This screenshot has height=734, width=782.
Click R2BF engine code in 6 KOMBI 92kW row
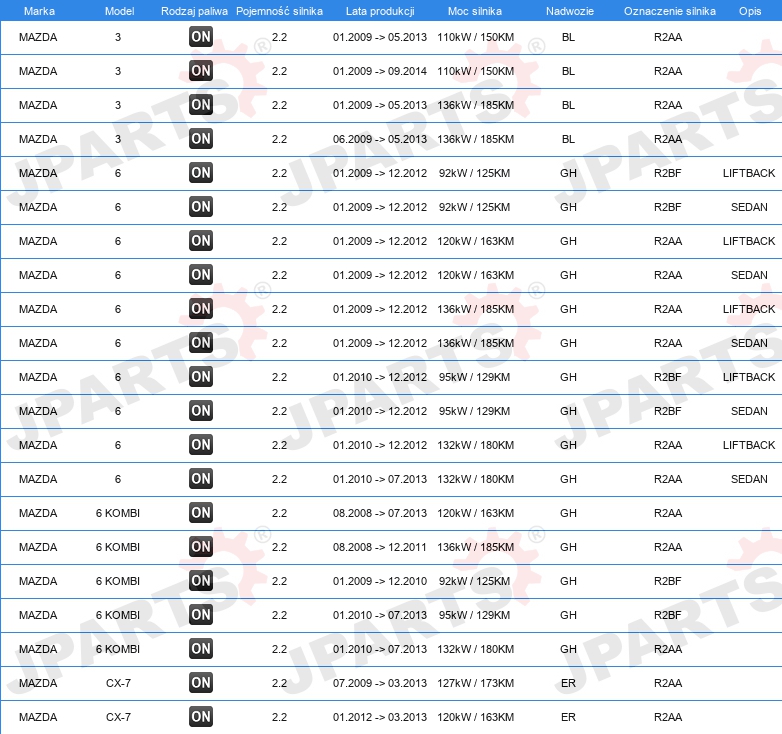click(667, 581)
